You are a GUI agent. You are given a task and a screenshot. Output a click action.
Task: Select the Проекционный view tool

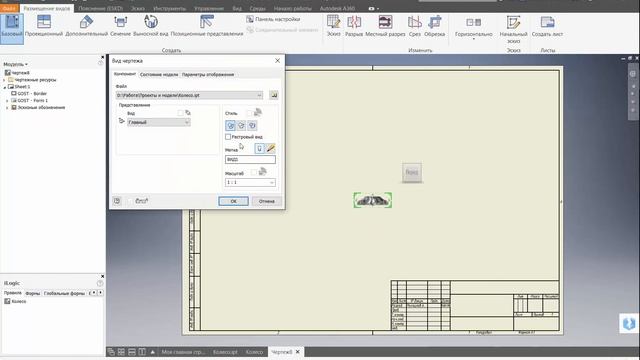click(44, 26)
